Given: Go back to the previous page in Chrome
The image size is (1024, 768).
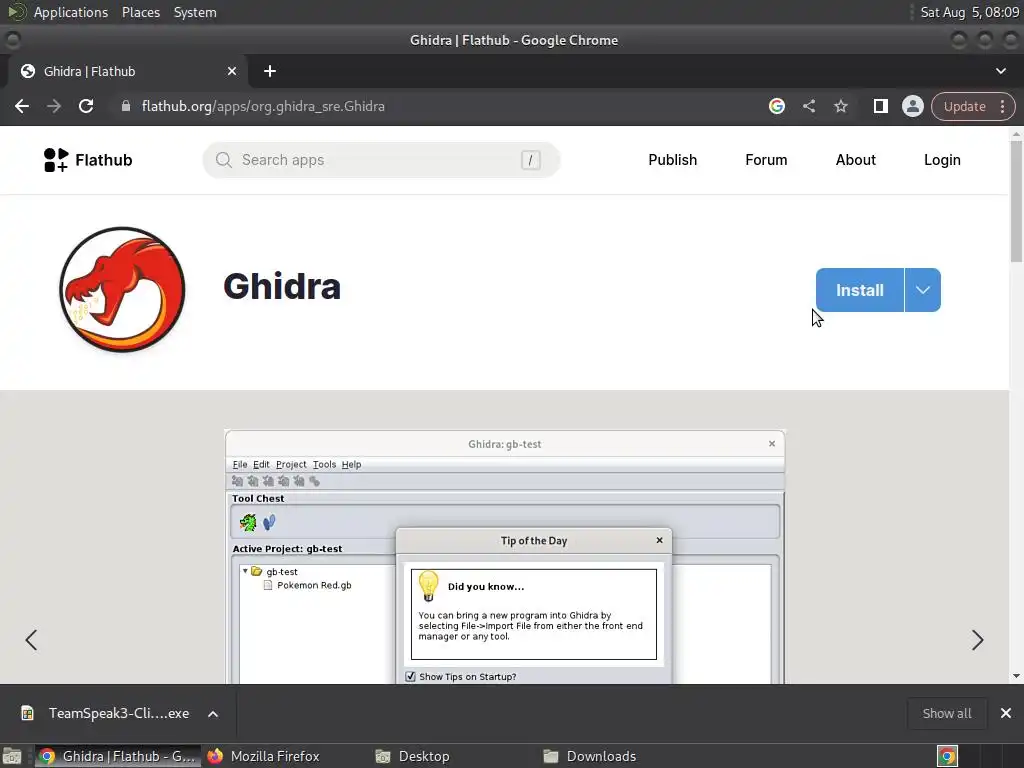Looking at the screenshot, I should 22,106.
